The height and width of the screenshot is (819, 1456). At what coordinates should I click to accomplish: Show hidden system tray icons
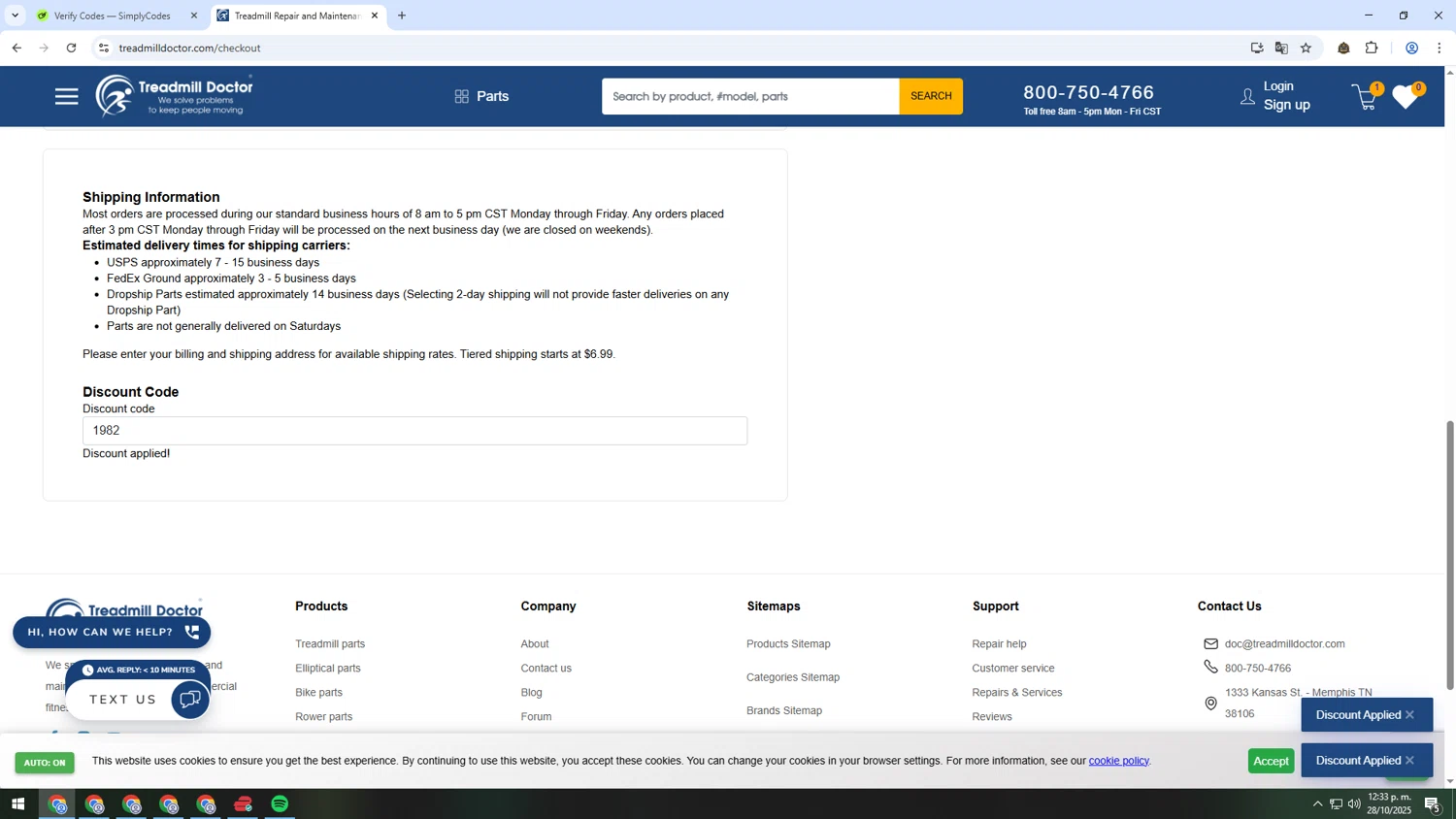[1317, 804]
